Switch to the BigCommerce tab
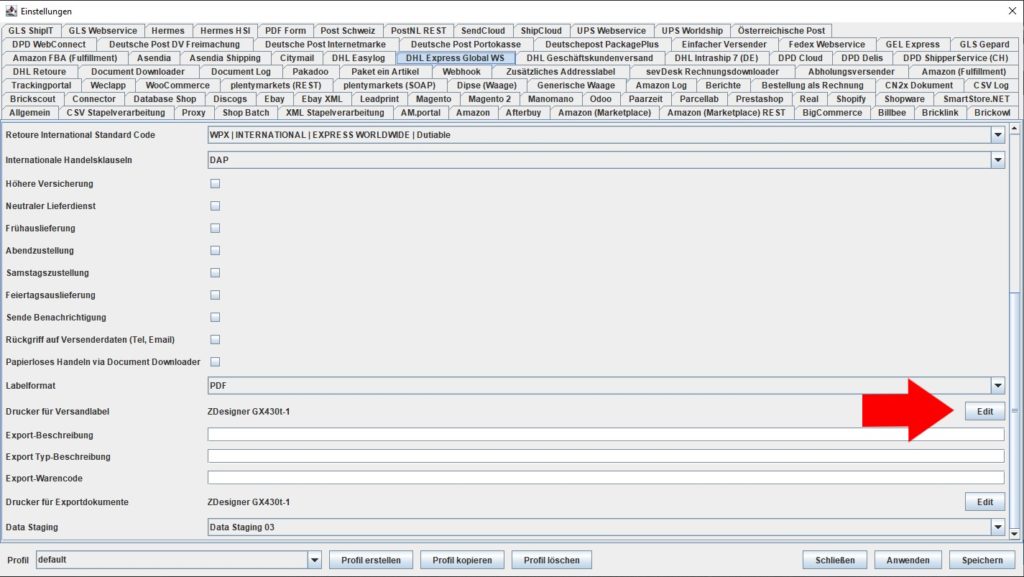Viewport: 1024px width, 577px height. pos(832,113)
